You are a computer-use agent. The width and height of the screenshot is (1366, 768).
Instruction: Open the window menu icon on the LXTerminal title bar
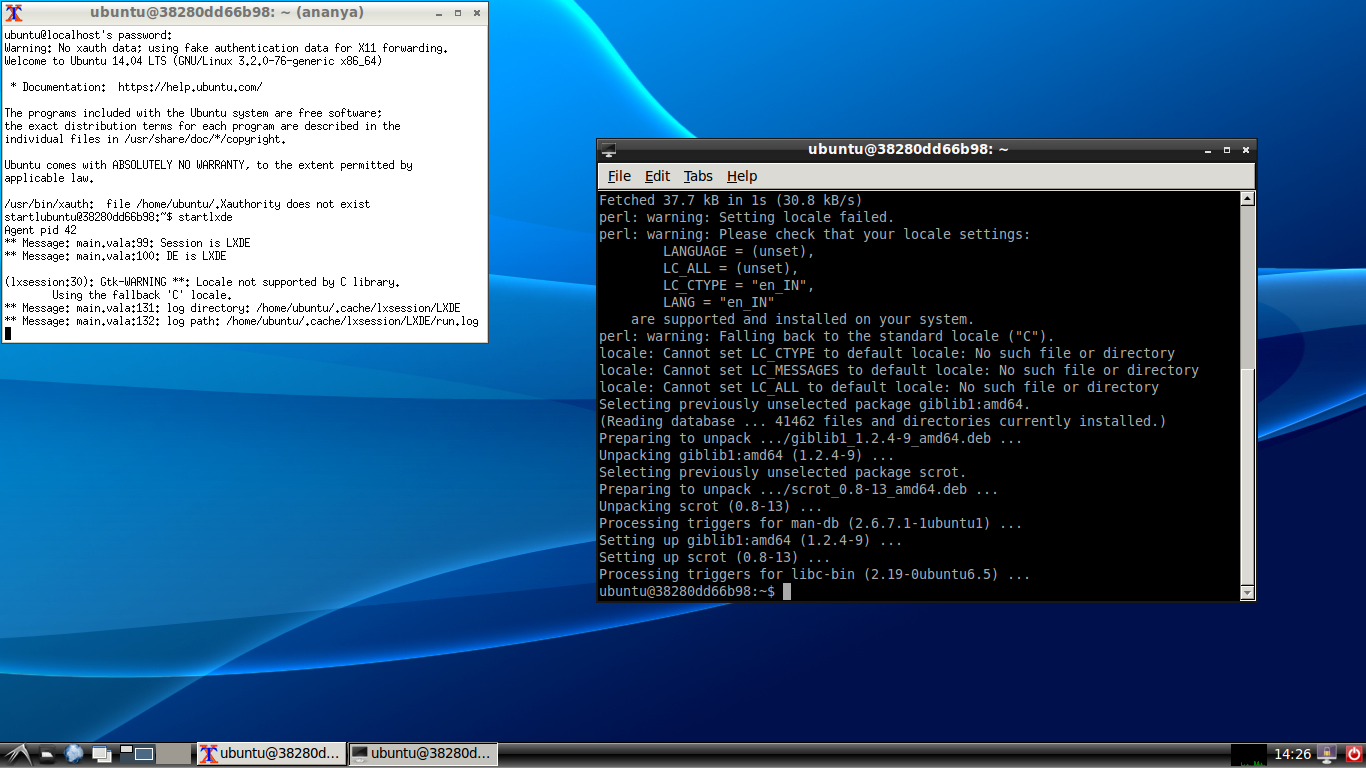pyautogui.click(x=608, y=150)
